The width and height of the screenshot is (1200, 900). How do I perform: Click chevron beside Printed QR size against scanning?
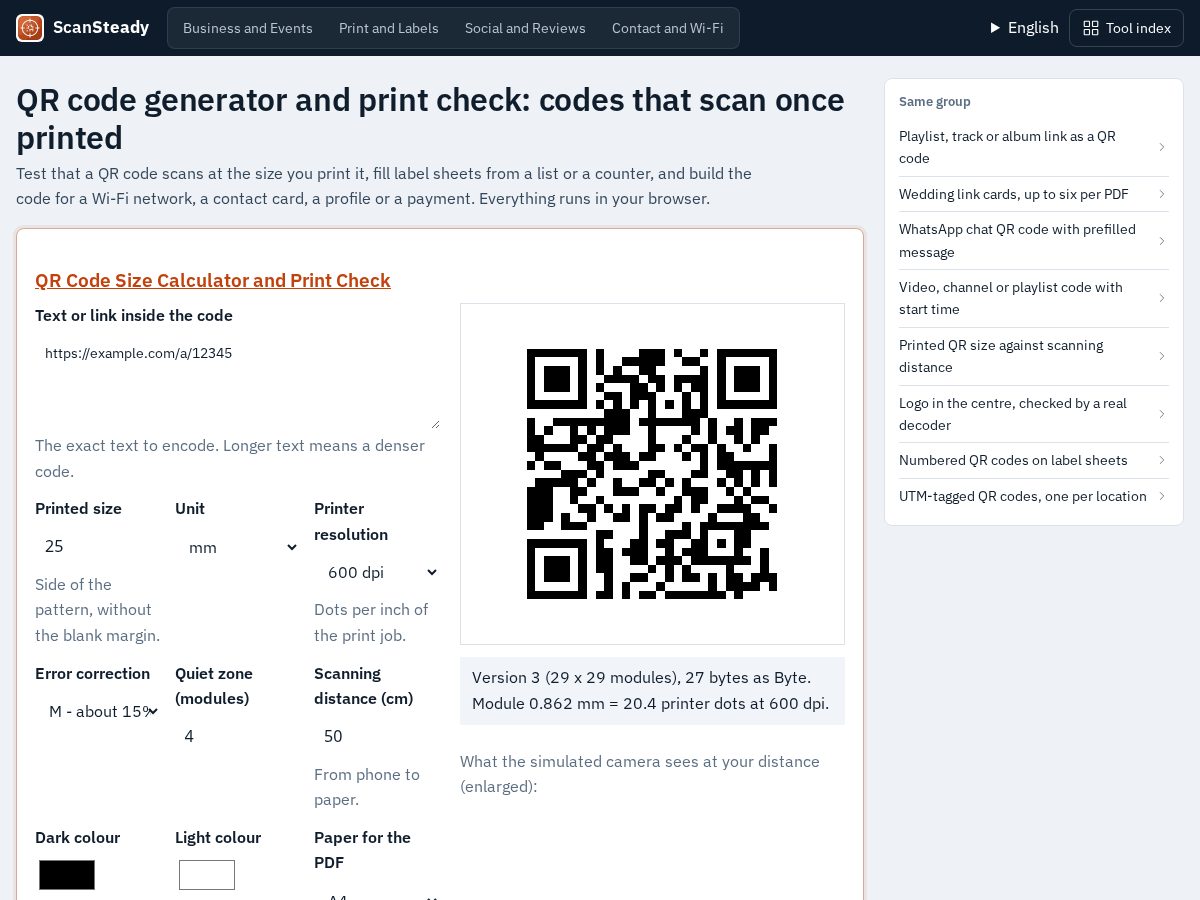click(1162, 356)
